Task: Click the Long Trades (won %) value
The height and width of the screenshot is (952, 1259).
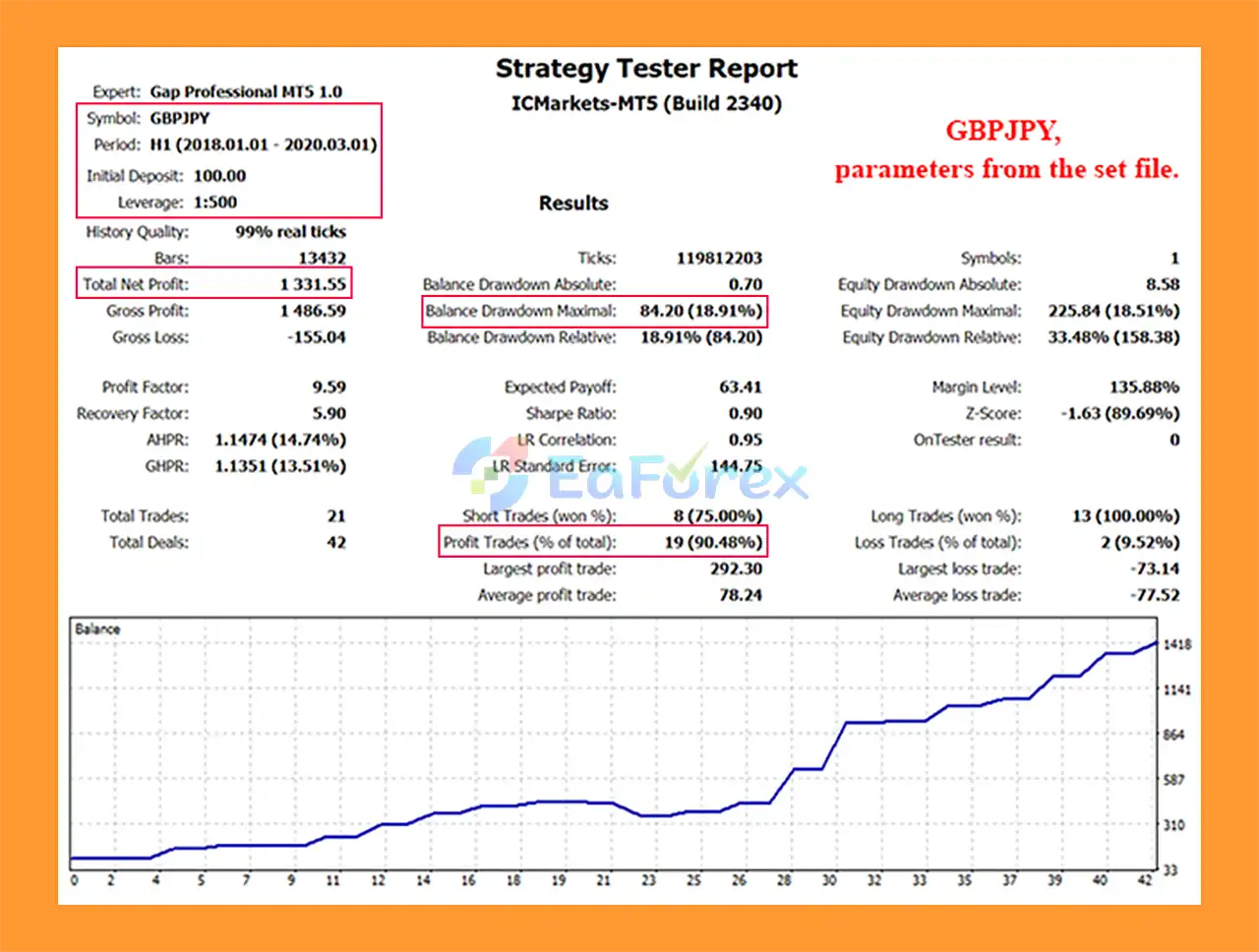Action: [x=1125, y=516]
